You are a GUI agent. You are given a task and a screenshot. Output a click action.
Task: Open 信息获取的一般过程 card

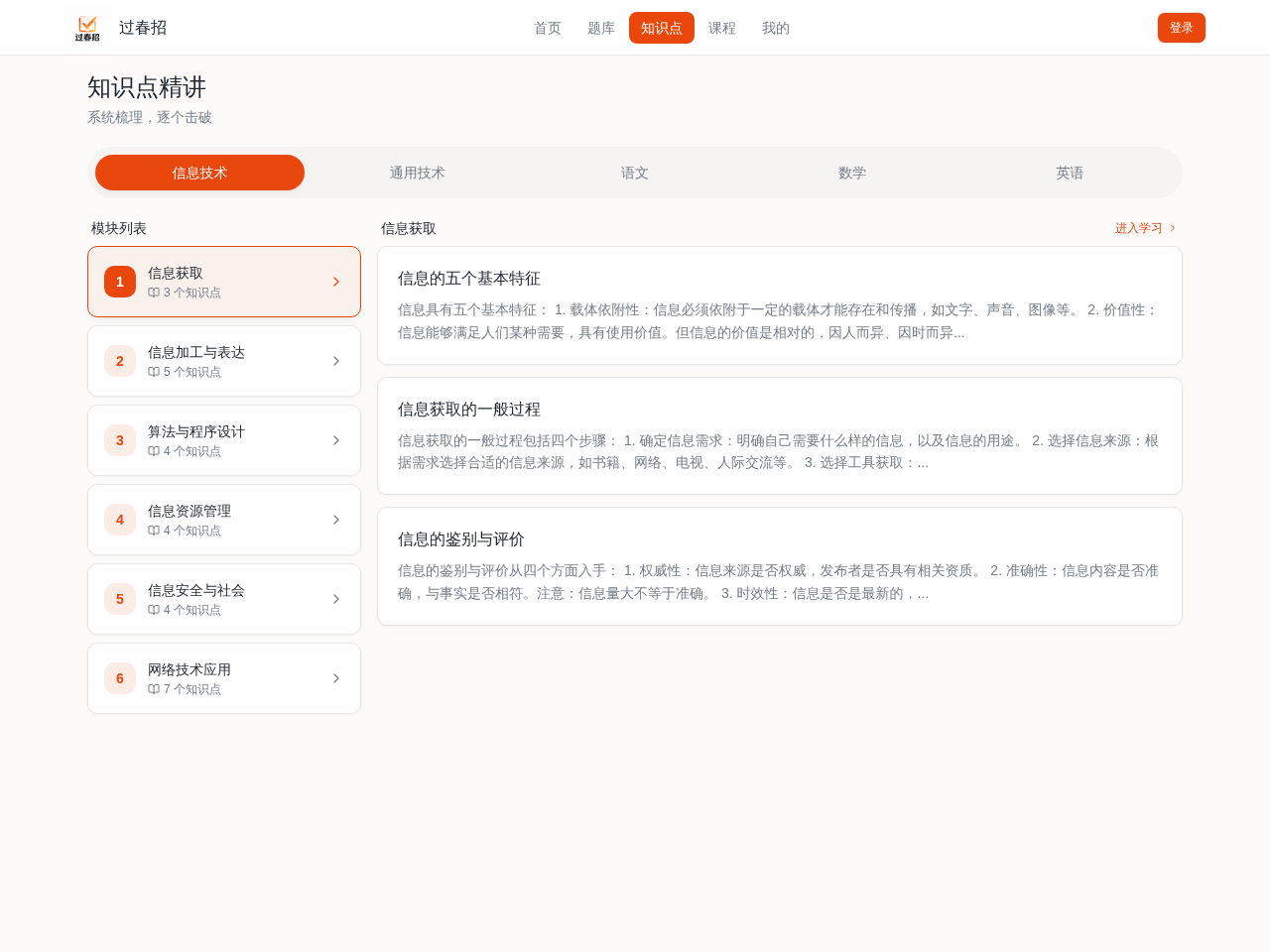780,435
